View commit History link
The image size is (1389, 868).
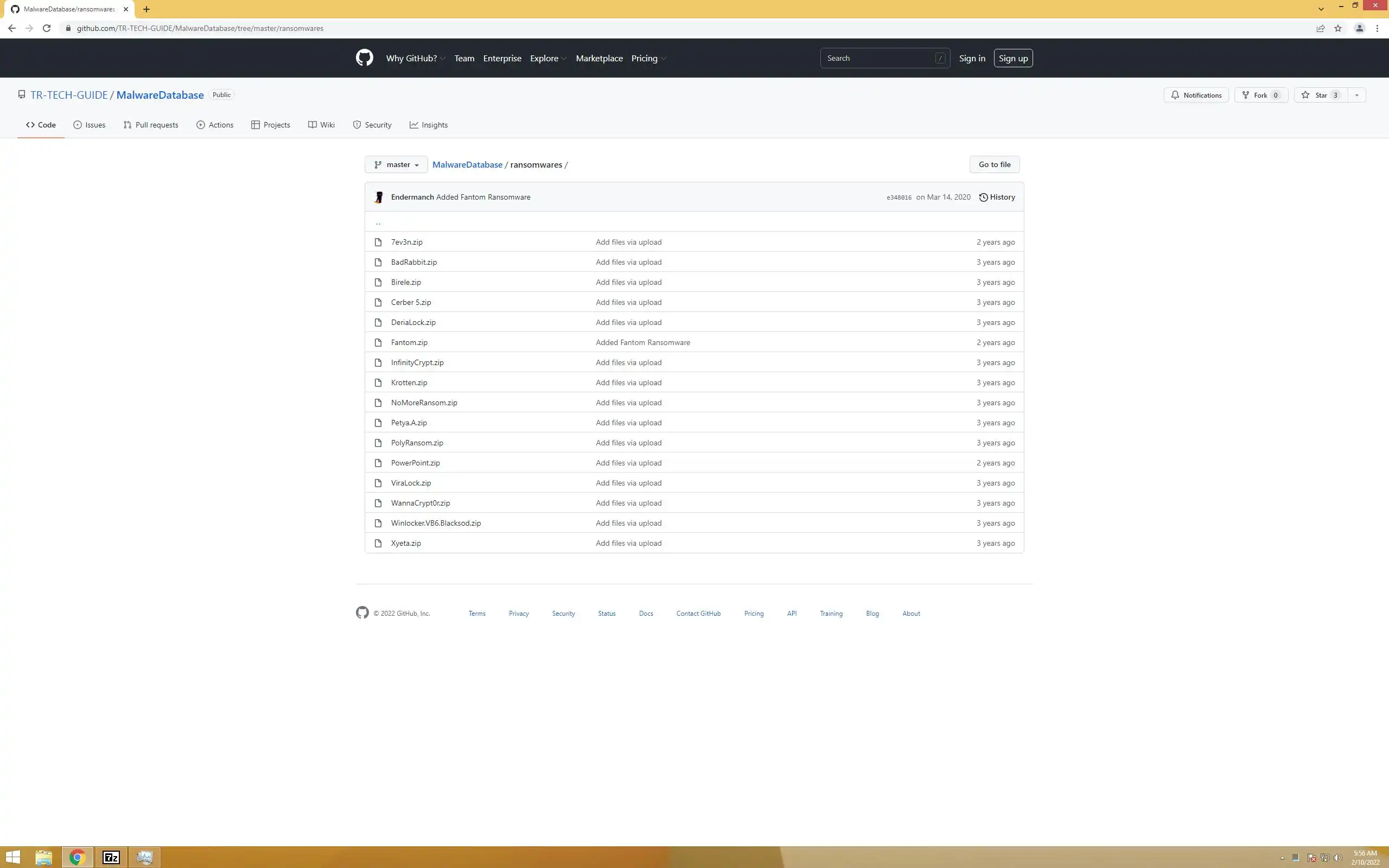pyautogui.click(x=997, y=197)
